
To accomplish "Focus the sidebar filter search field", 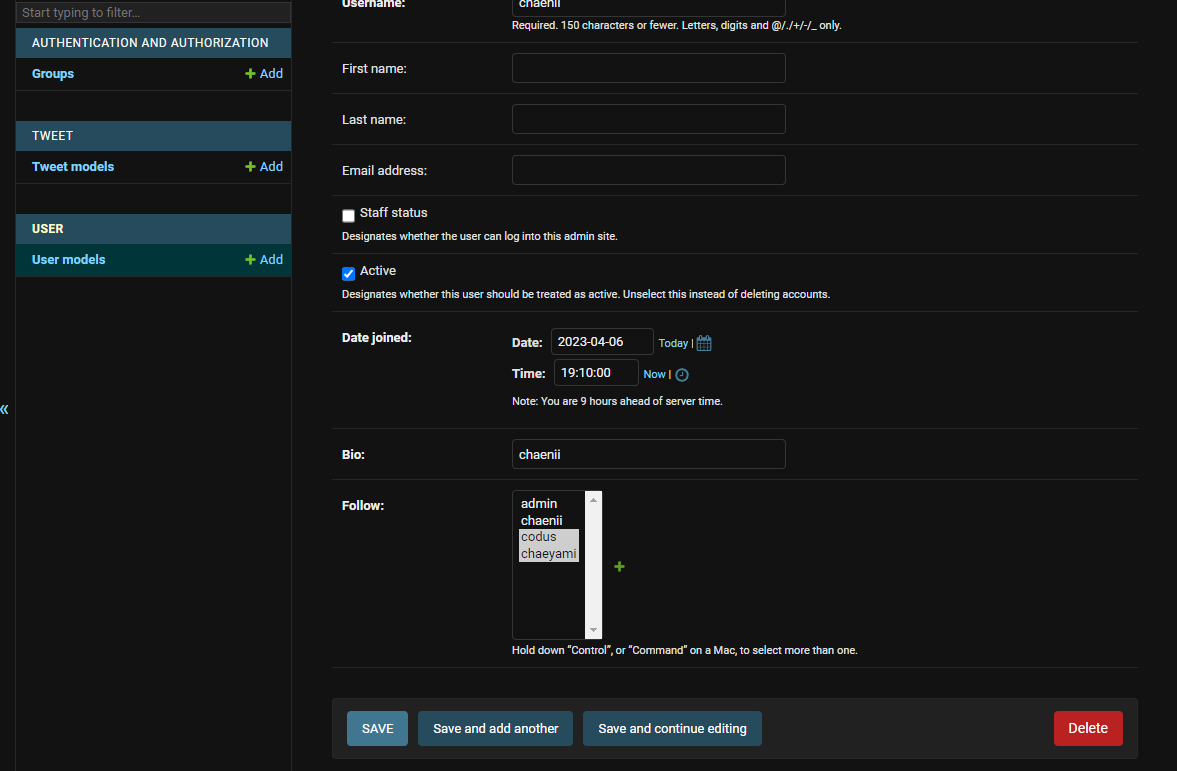I will click(153, 12).
